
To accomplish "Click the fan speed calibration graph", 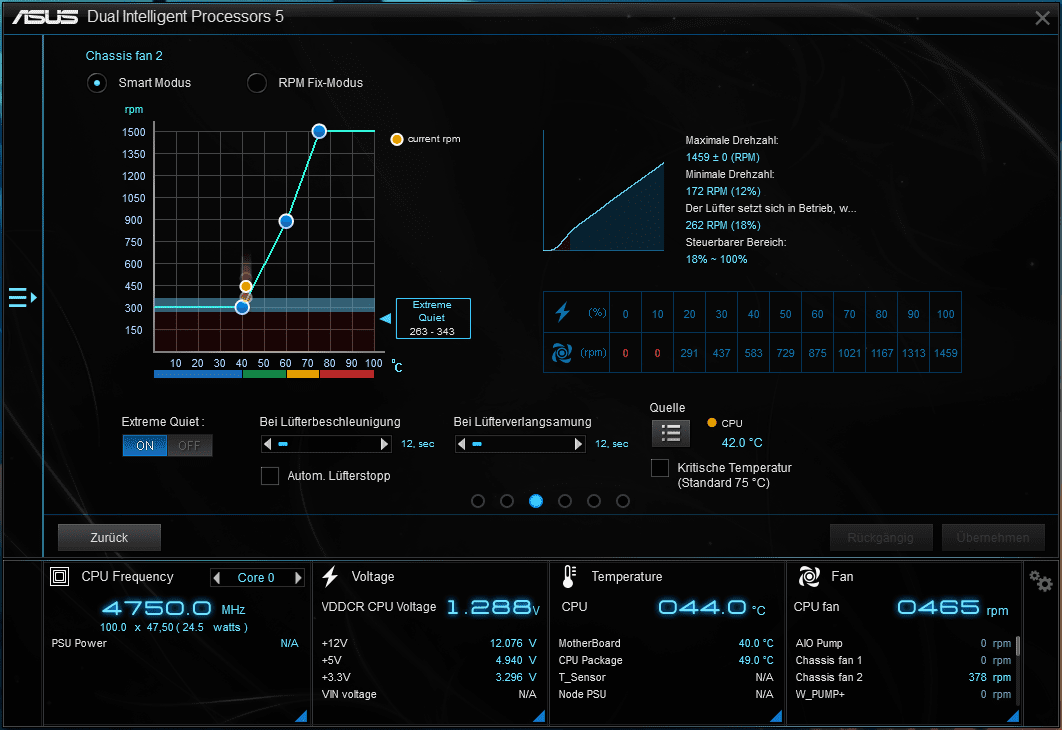I will (x=603, y=192).
